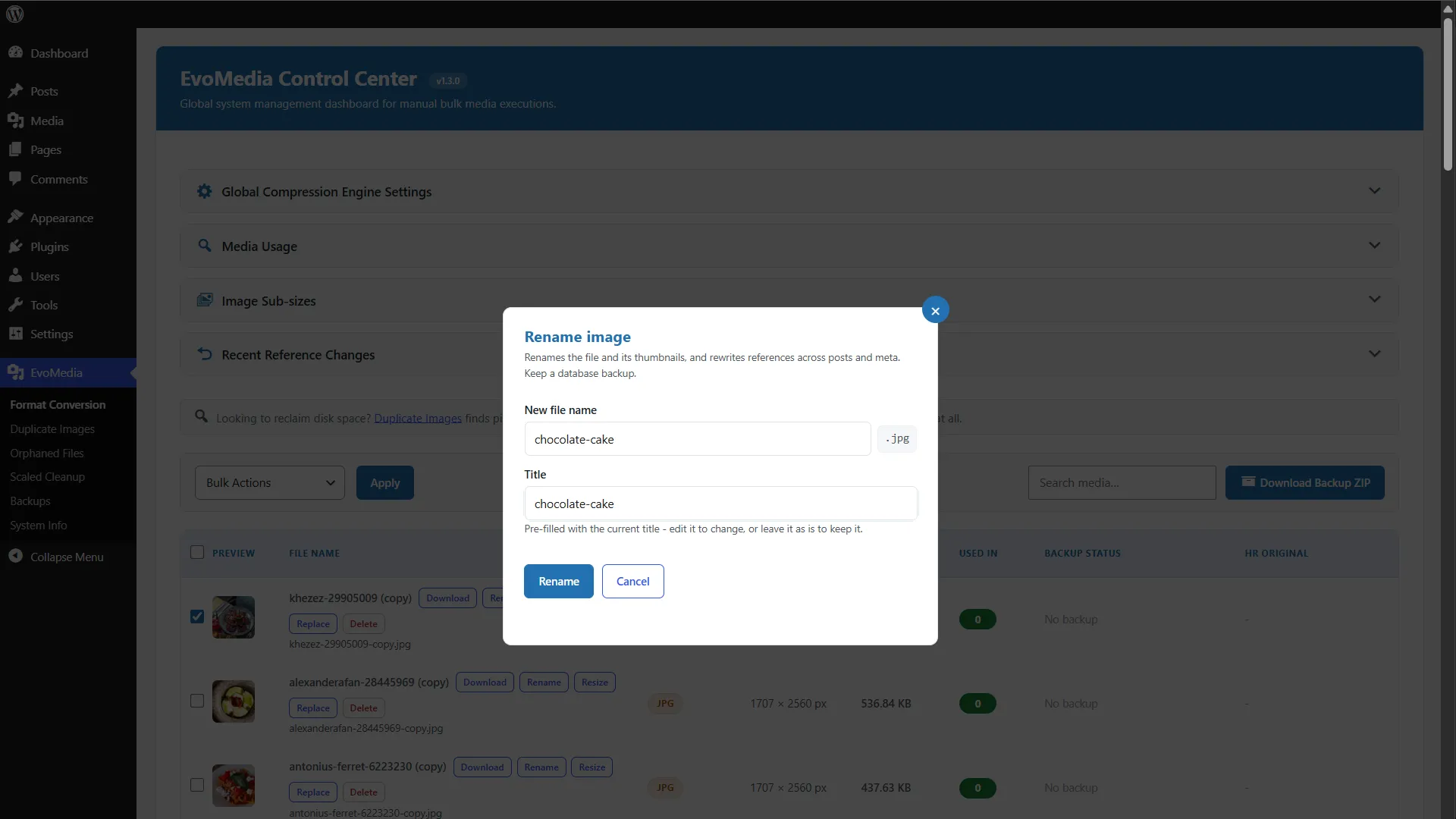Click into the Title input field

[x=721, y=504]
